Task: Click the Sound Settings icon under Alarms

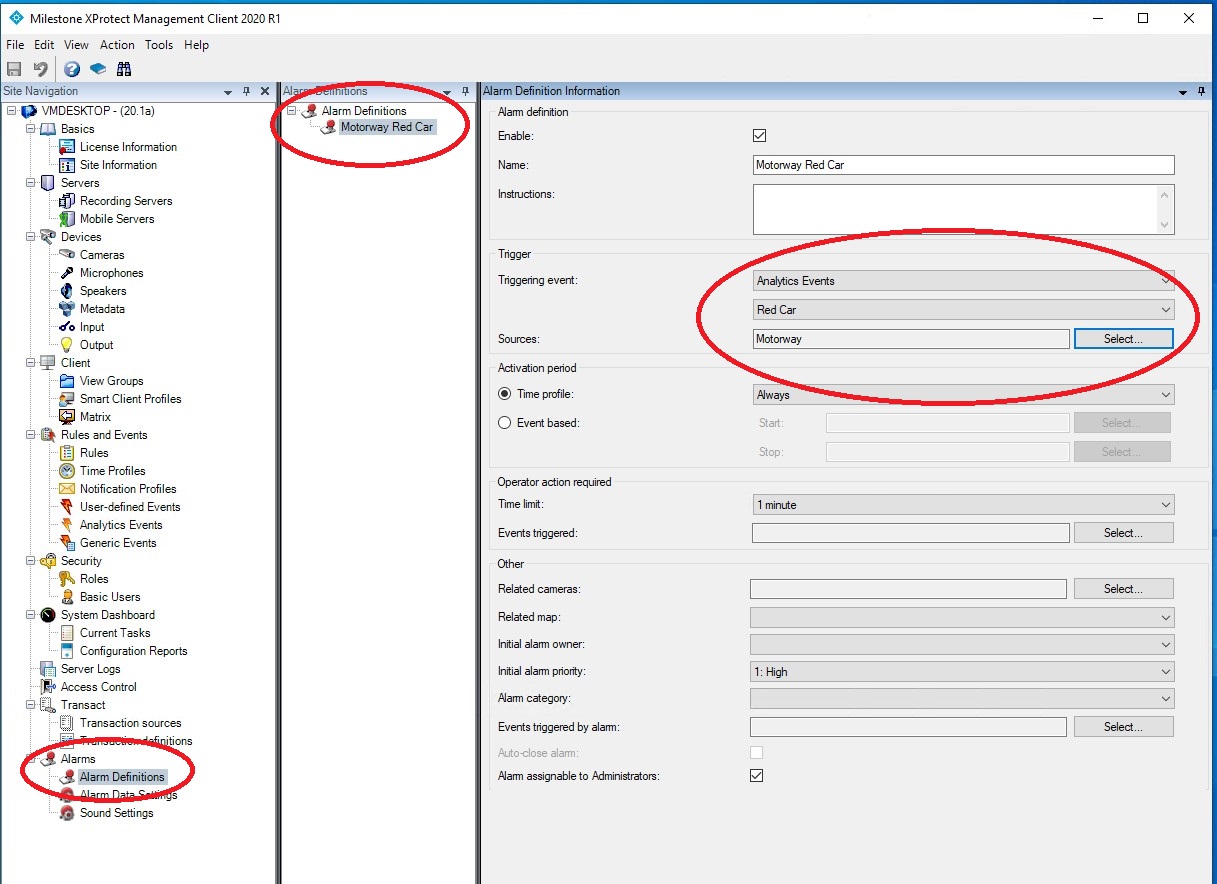Action: (67, 813)
